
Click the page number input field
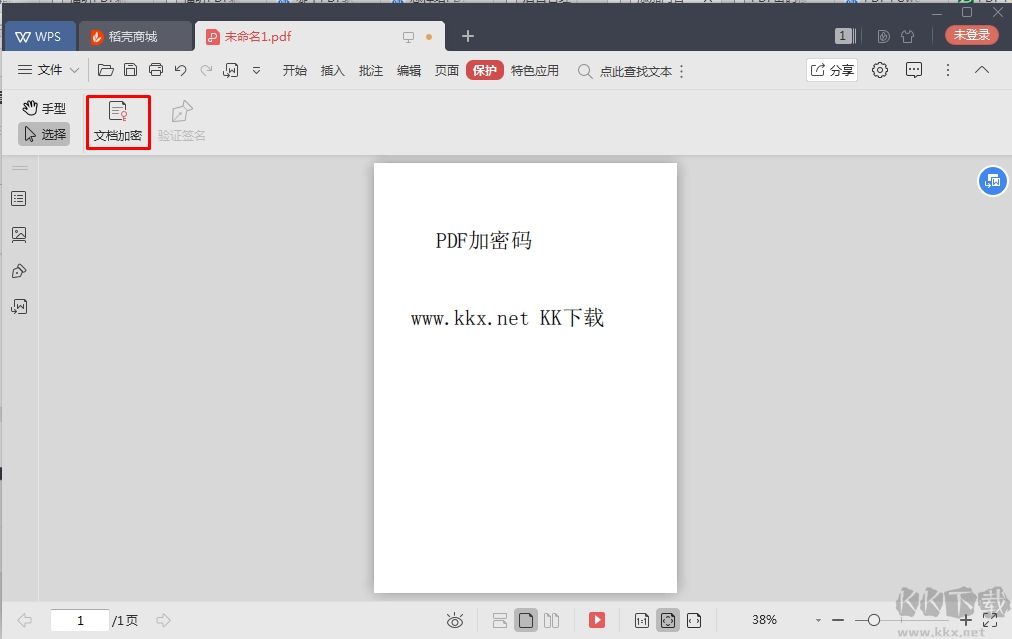pyautogui.click(x=80, y=621)
